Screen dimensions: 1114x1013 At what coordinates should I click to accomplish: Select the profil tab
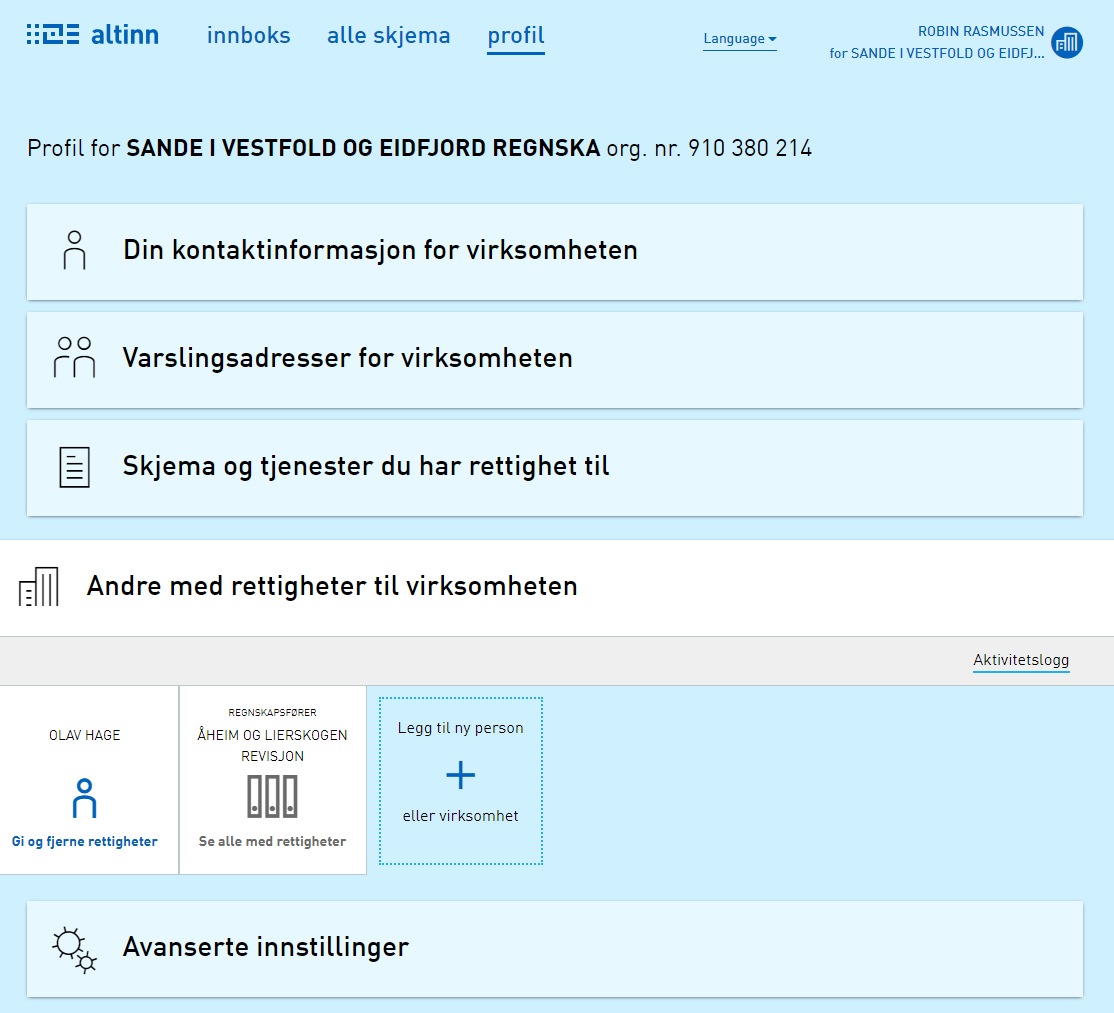(516, 36)
